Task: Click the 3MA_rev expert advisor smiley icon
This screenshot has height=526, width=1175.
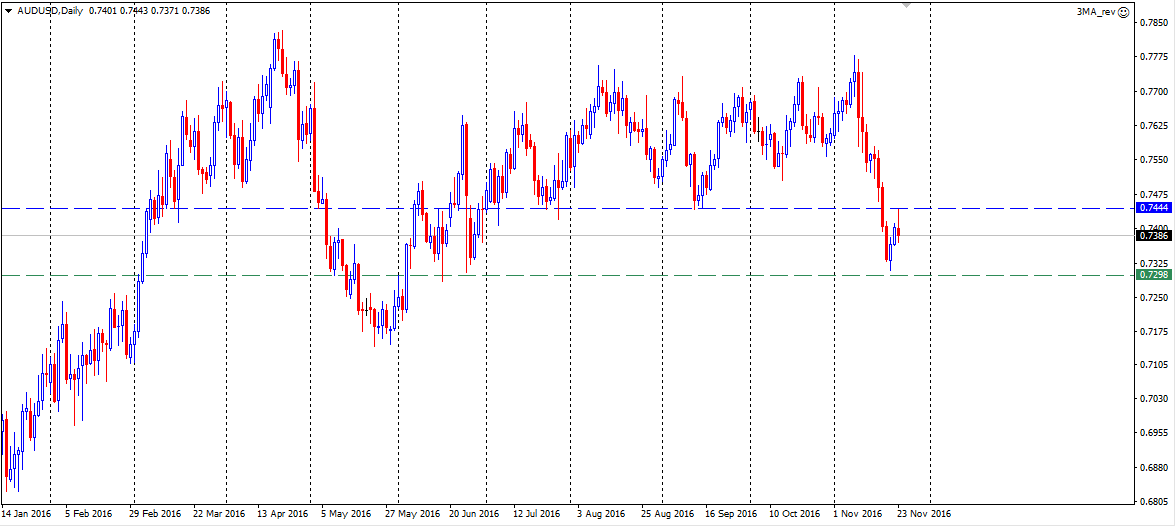Action: tap(1123, 13)
